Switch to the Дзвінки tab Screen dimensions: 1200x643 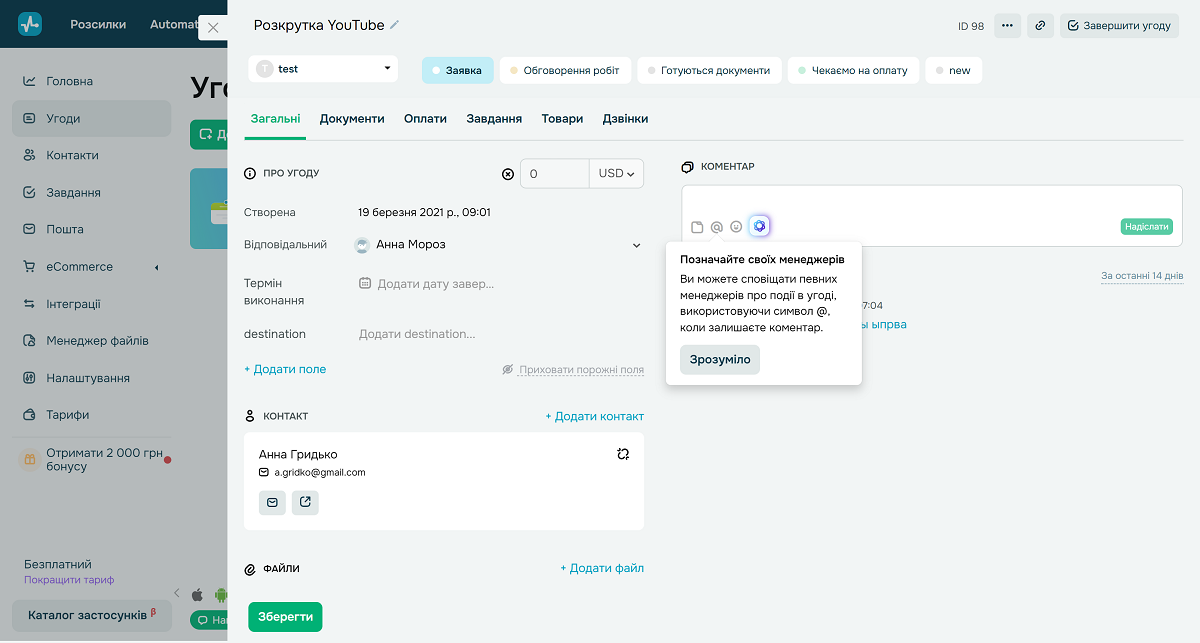click(x=625, y=118)
